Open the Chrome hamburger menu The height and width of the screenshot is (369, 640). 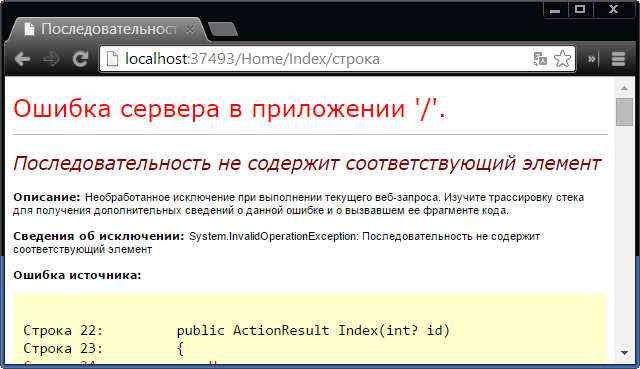pyautogui.click(x=618, y=59)
